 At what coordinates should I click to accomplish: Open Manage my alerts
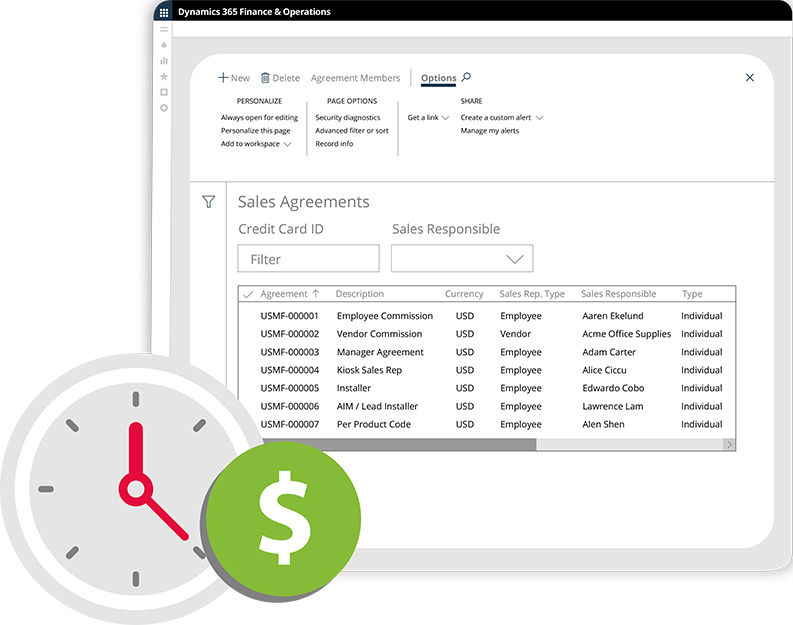[x=490, y=130]
